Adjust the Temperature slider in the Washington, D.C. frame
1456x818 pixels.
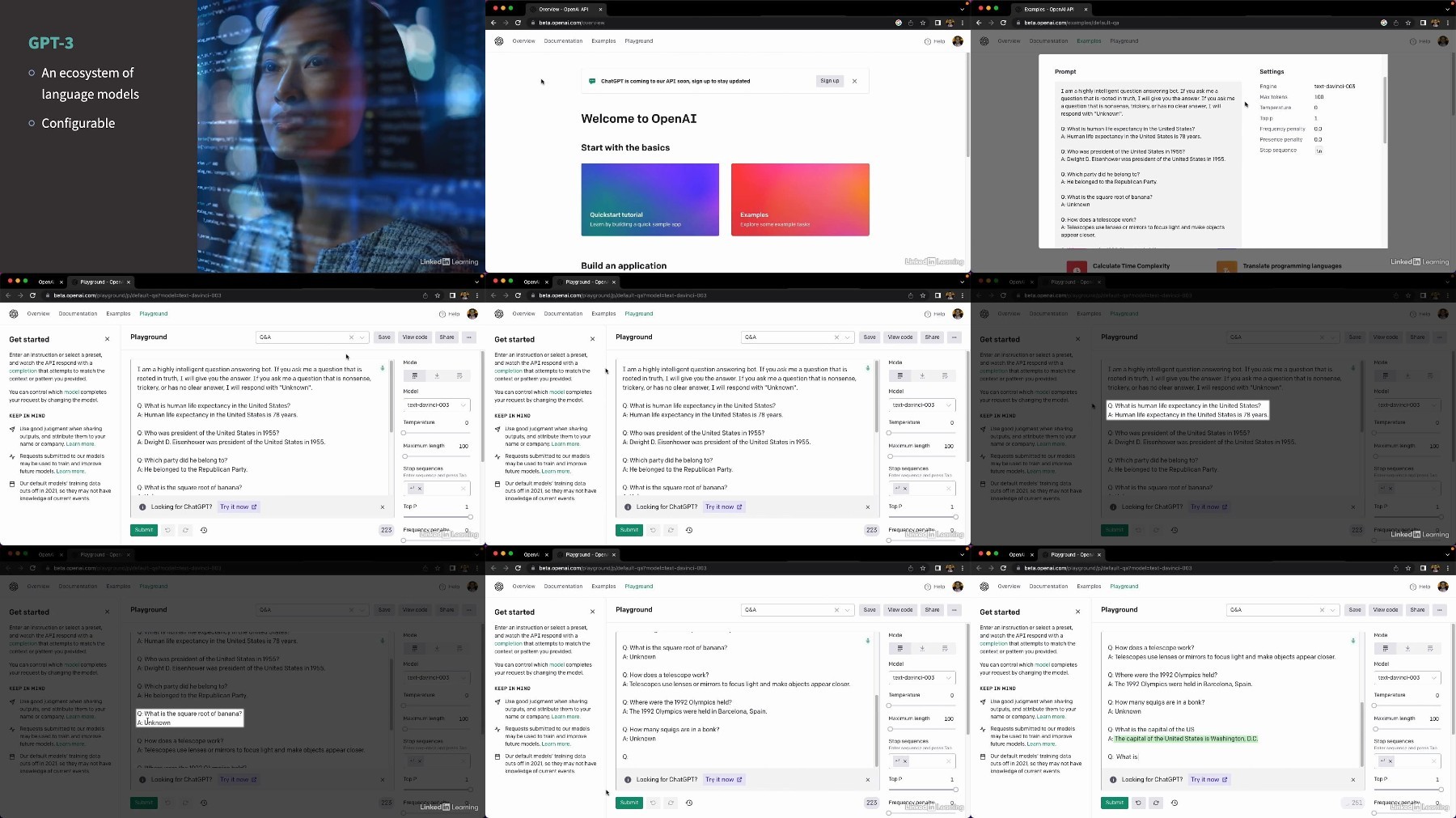[x=1407, y=706]
